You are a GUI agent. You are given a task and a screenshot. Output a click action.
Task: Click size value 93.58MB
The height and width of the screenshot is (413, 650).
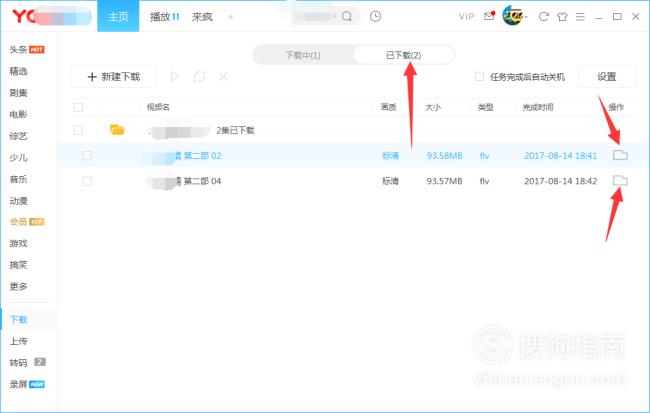(x=444, y=155)
